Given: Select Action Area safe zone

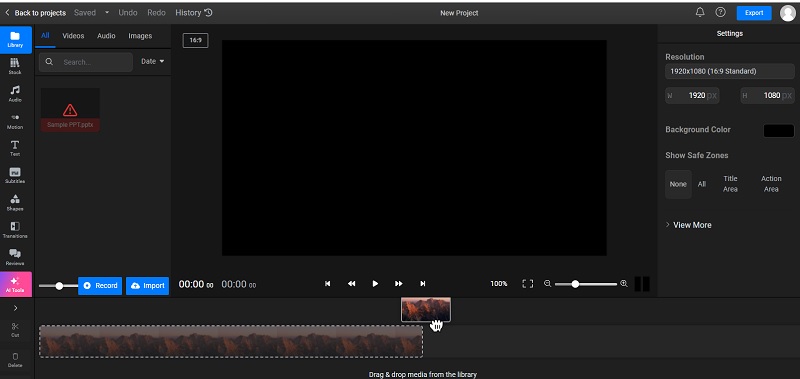Looking at the screenshot, I should 771,184.
